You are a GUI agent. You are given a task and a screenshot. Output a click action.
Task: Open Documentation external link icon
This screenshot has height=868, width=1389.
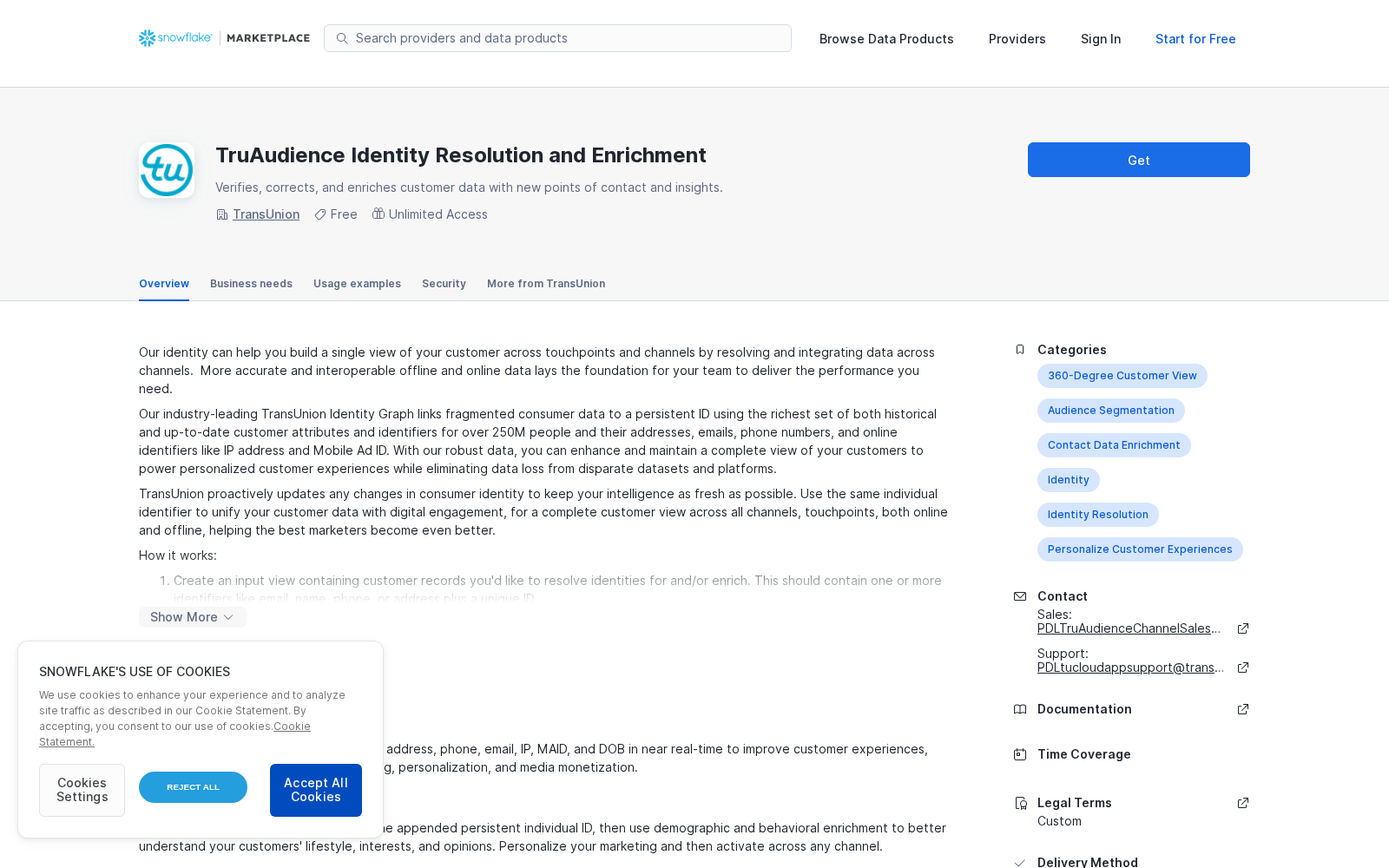tap(1243, 709)
